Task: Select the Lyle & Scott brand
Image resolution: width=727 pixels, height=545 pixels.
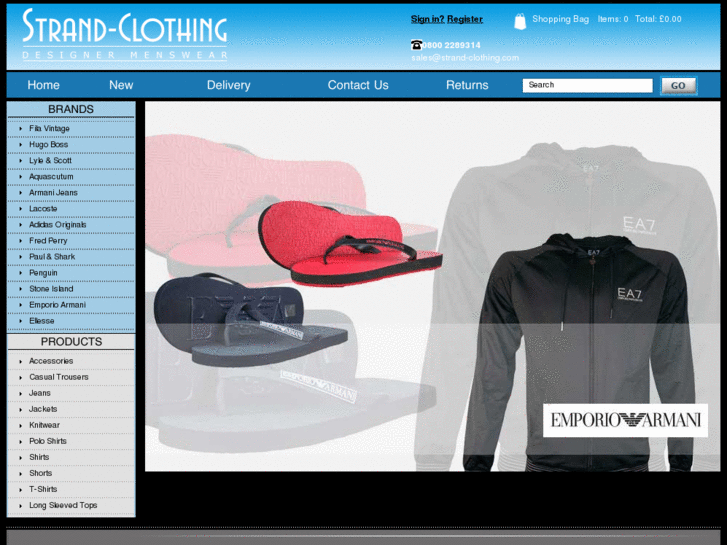Action: click(x=50, y=160)
